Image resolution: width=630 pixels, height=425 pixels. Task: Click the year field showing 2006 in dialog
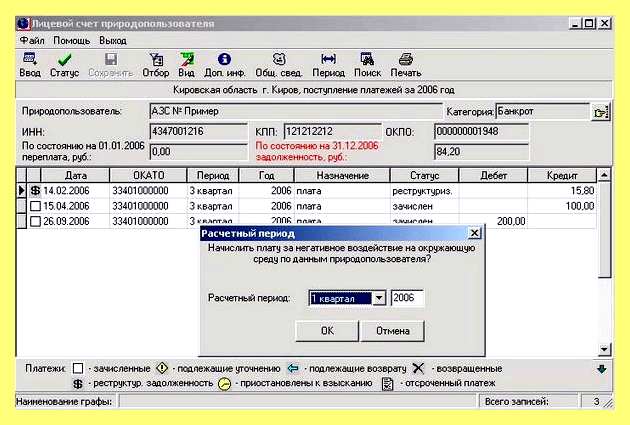coord(407,298)
